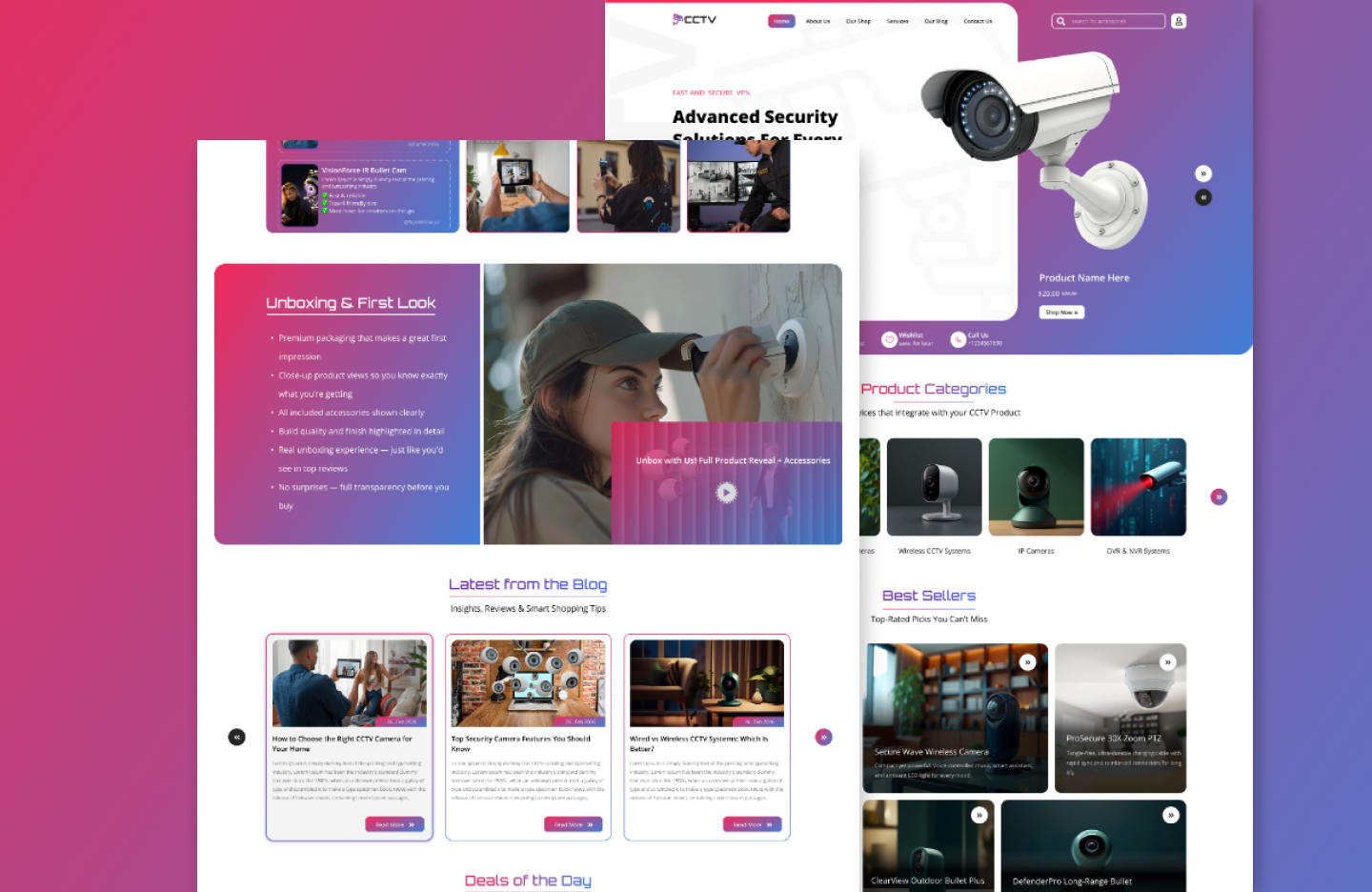Read More on Top Security Camera Features

point(574,824)
